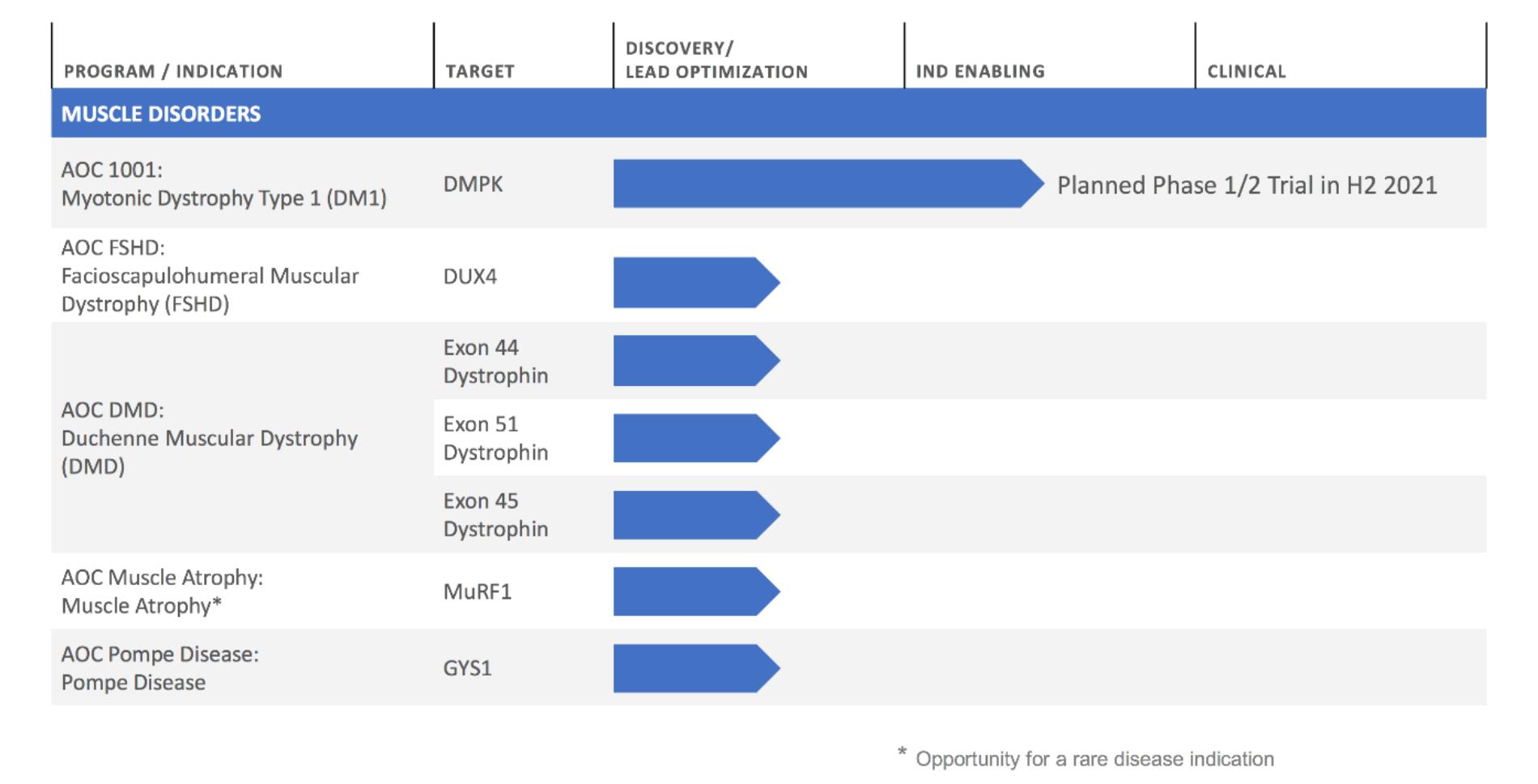Select the Discovery/Lead Optimization column header
Screen dimensions: 1538x784
716,61
